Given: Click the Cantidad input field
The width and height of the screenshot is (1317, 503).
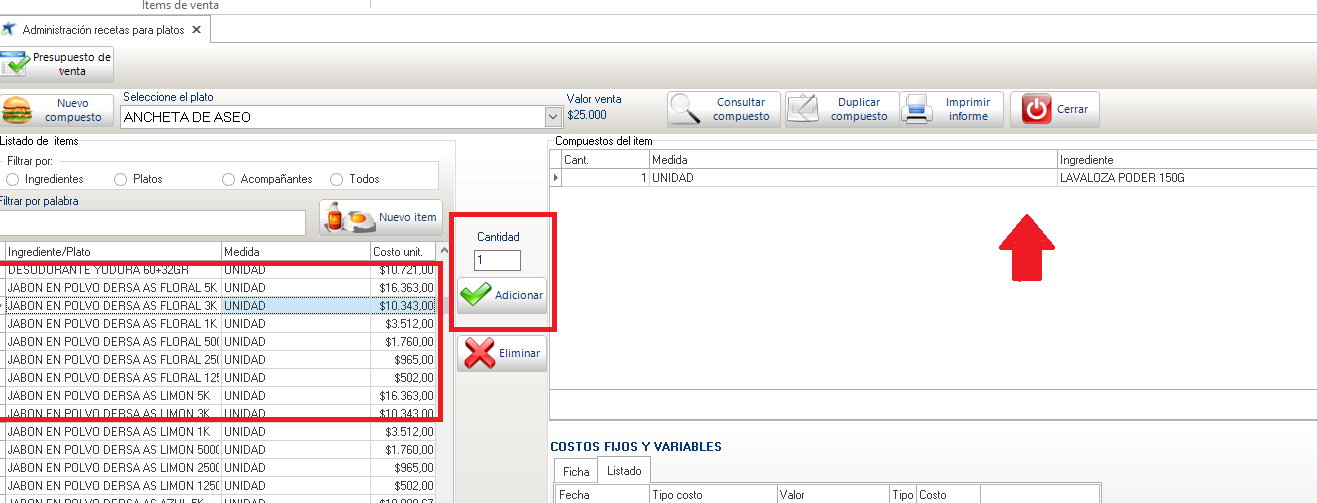Looking at the screenshot, I should 497,260.
